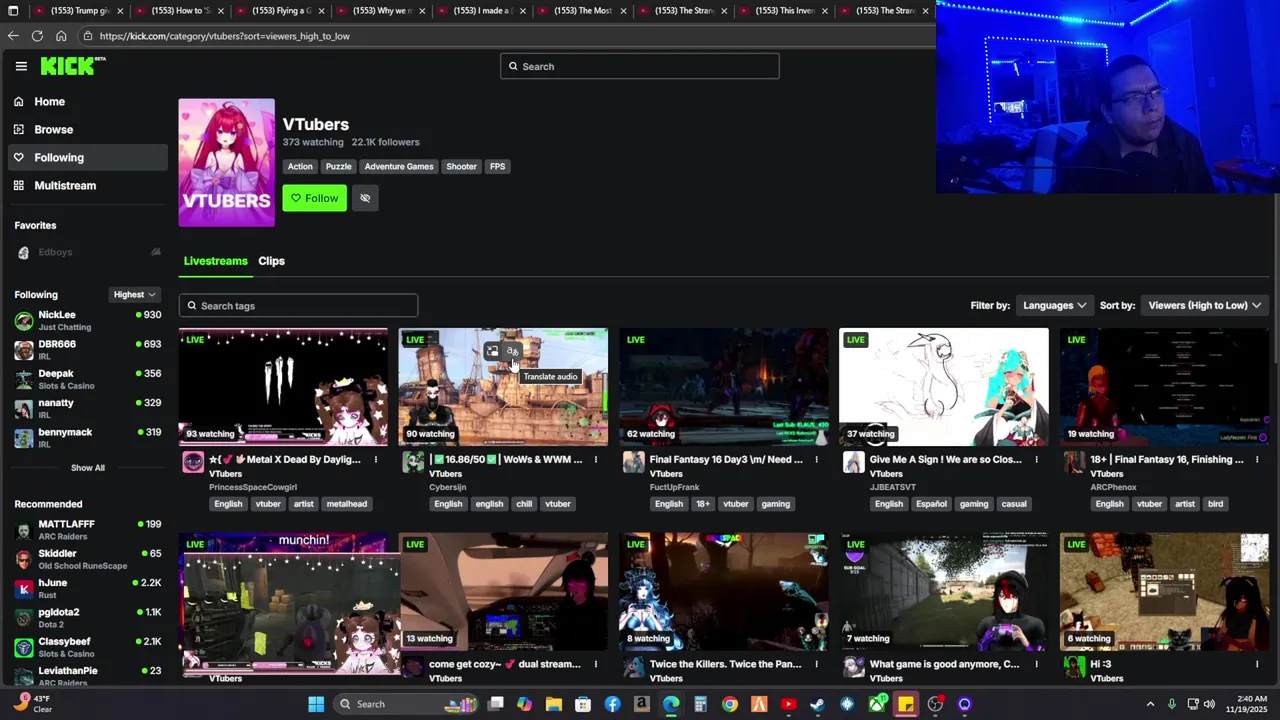Open the Give Me A Sign stream thumbnail
Viewport: 1280px width, 720px height.
click(944, 387)
